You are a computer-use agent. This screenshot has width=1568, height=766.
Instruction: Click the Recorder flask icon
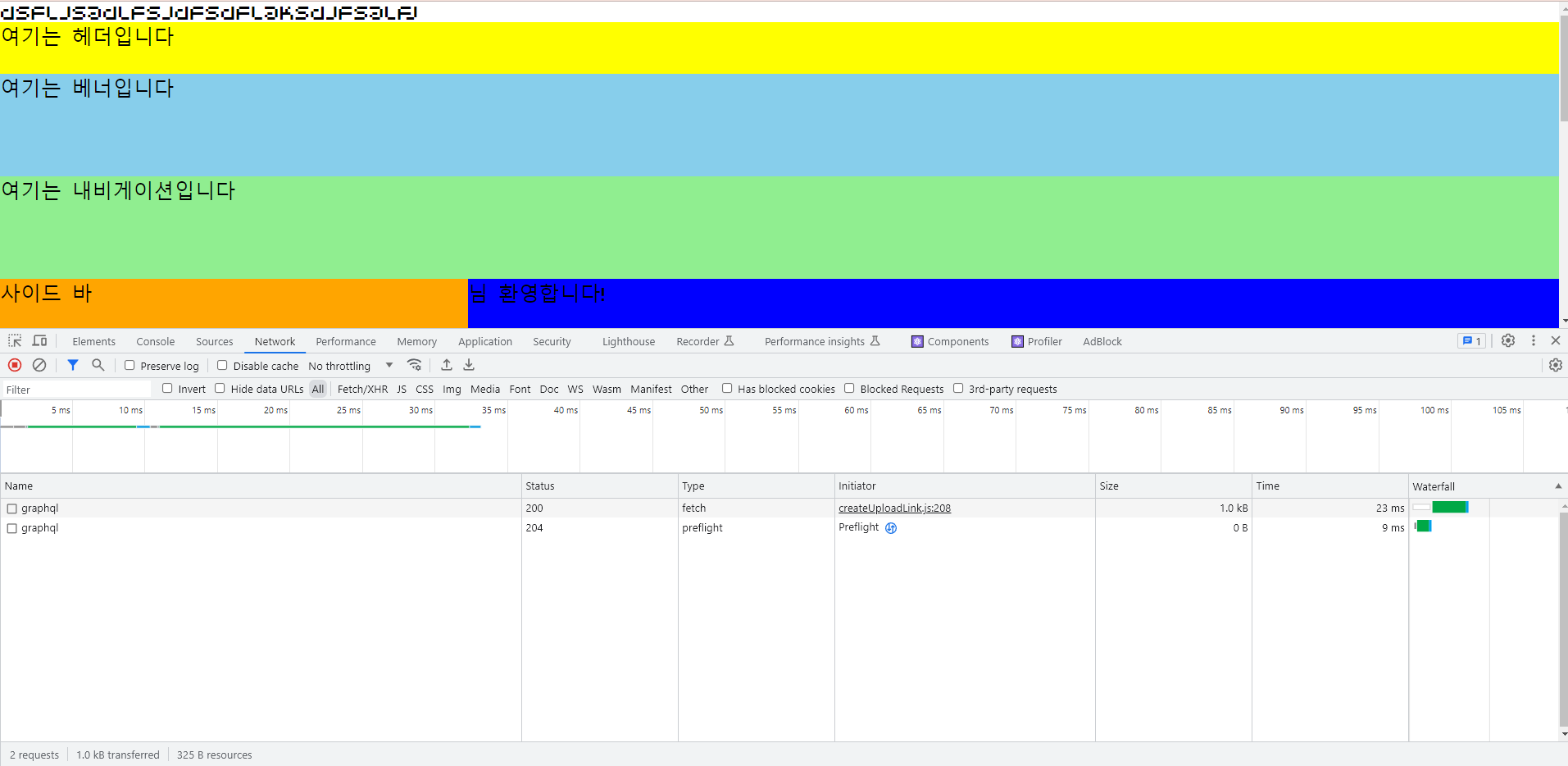729,341
